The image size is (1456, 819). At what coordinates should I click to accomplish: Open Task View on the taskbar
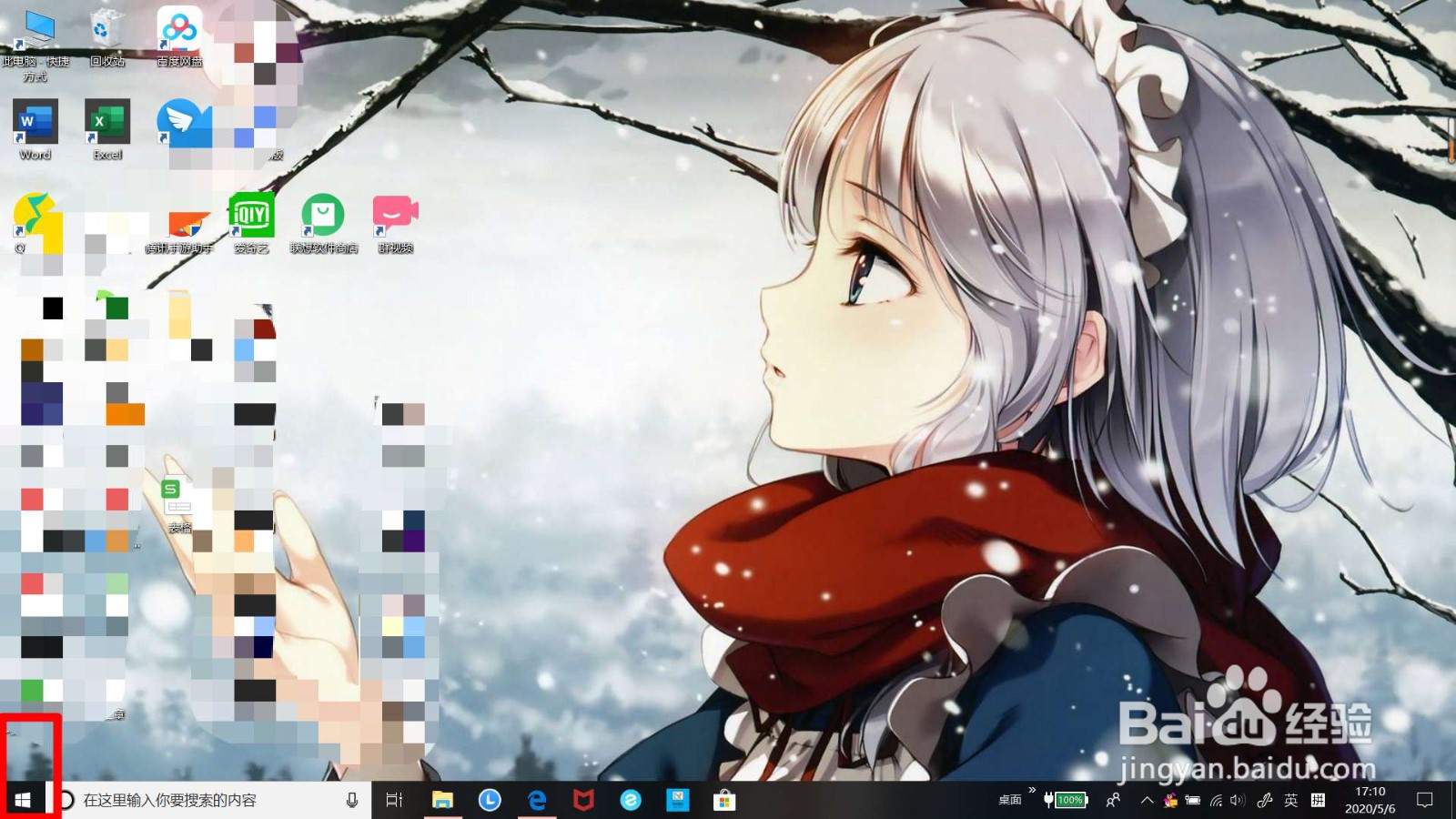click(x=394, y=800)
